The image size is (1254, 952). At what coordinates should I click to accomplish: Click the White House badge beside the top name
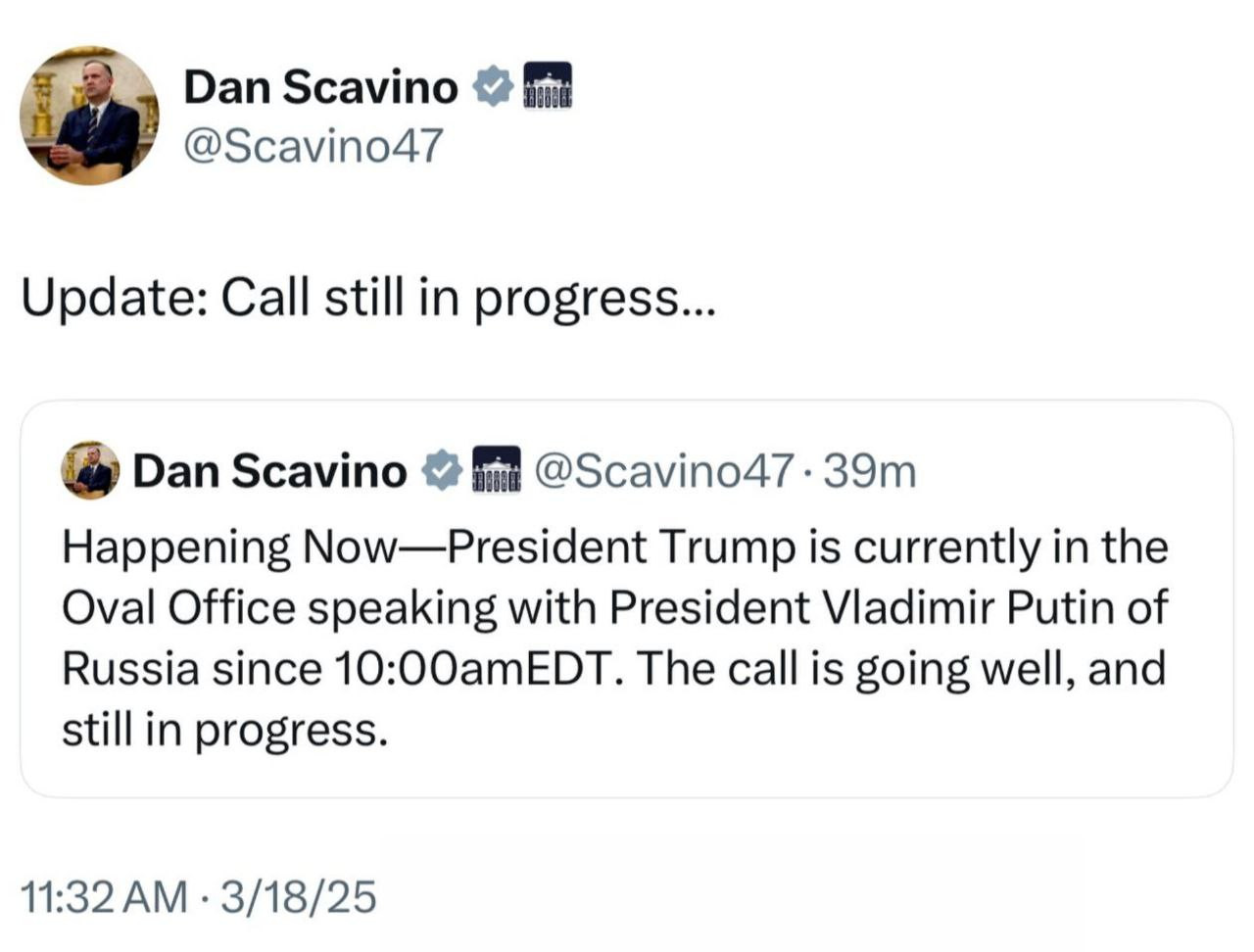click(x=548, y=86)
